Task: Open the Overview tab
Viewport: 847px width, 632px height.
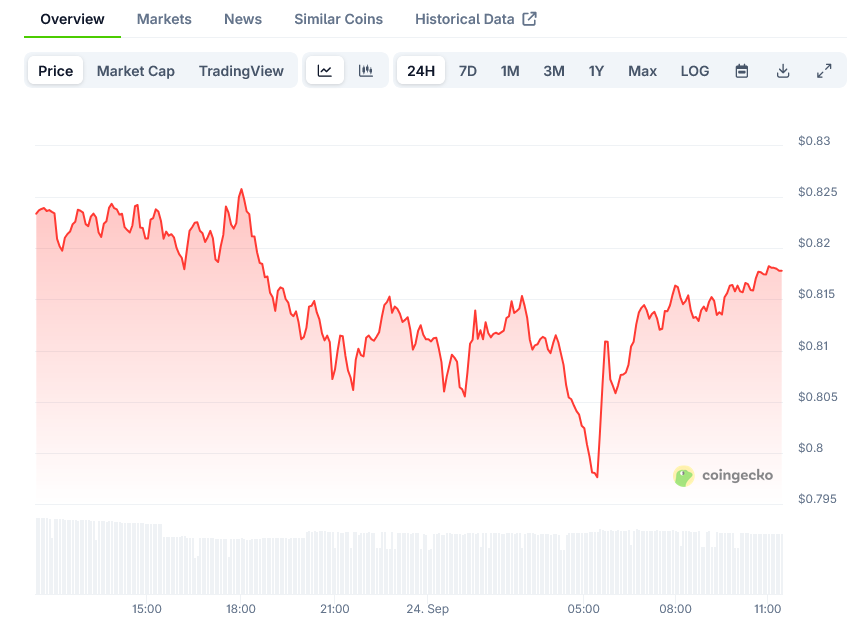Action: coord(72,19)
